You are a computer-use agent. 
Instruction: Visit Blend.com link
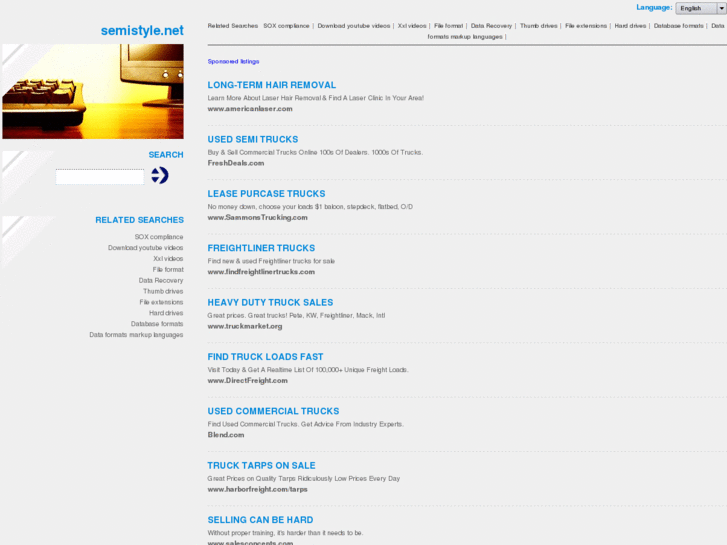pyautogui.click(x=226, y=435)
